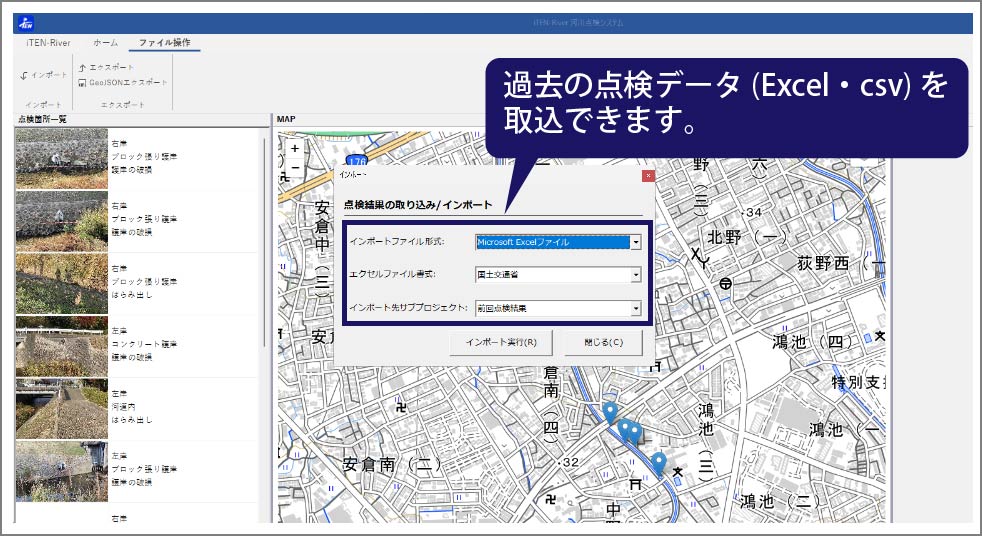Image resolution: width=982 pixels, height=536 pixels.
Task: Zoom in the map with plus button
Action: click(x=294, y=148)
